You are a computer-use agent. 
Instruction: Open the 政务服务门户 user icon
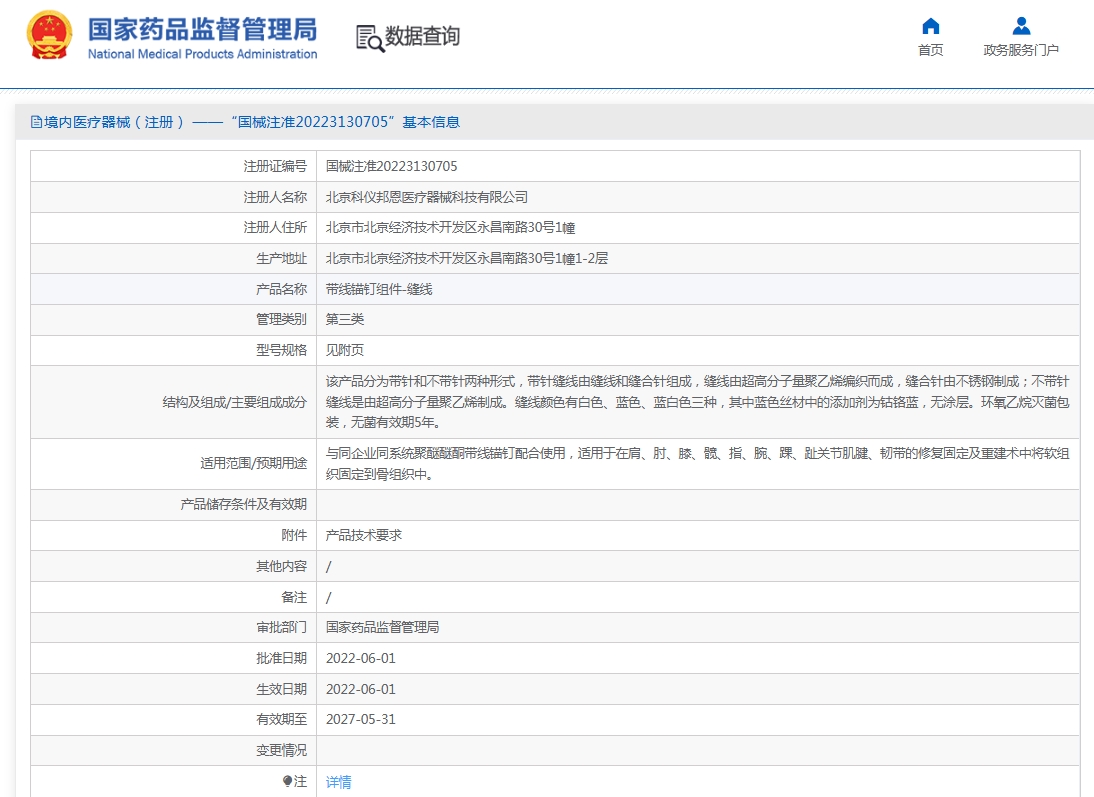[x=1021, y=26]
